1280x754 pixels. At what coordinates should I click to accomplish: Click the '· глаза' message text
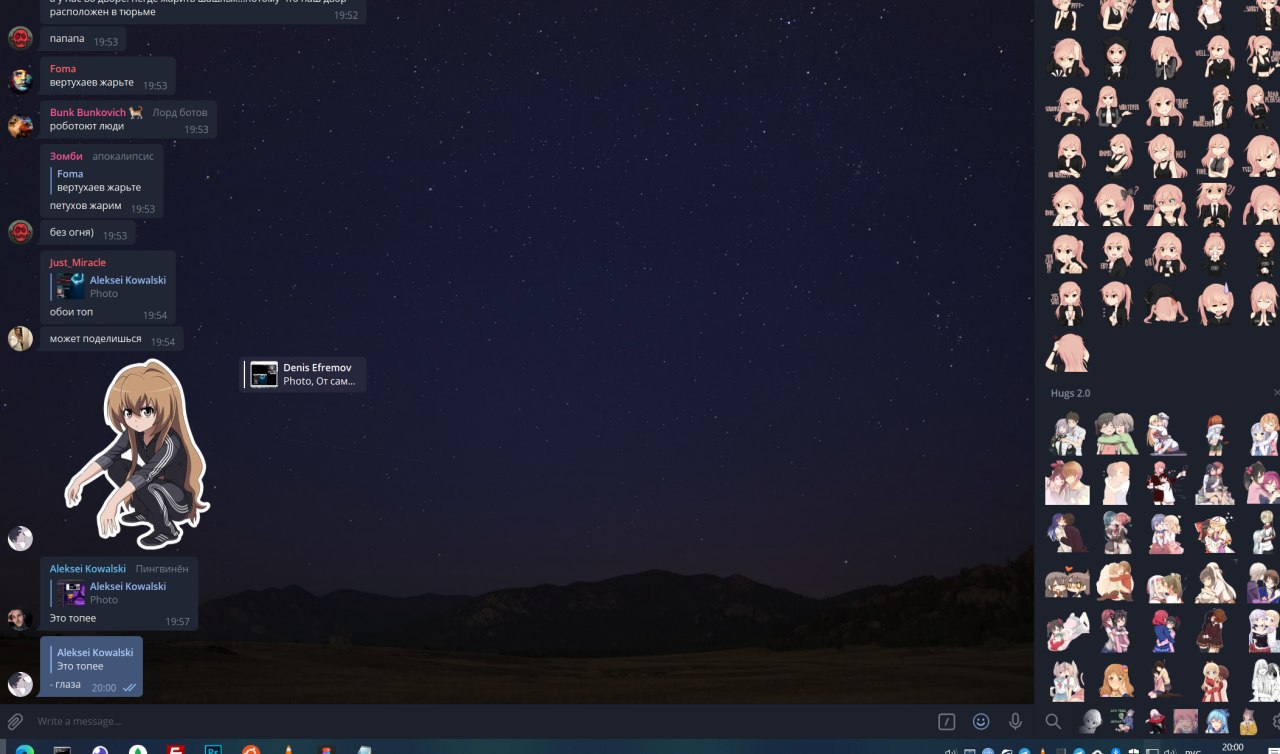65,684
